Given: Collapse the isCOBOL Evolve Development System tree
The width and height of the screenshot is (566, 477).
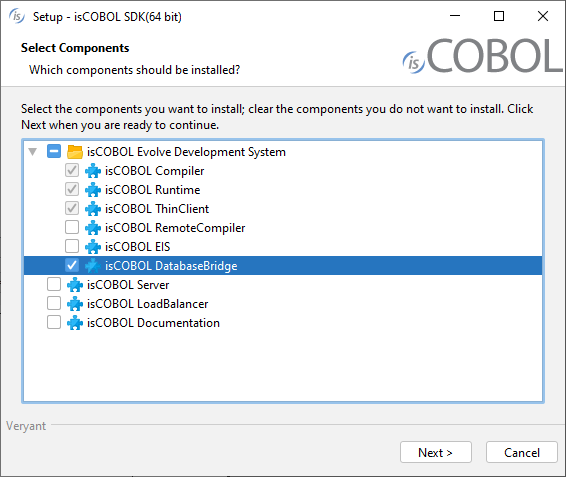Looking at the screenshot, I should click(33, 152).
